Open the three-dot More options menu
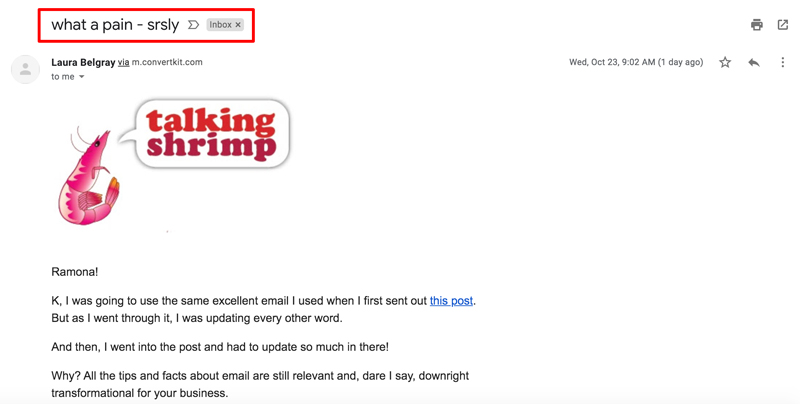800x404 pixels. click(x=783, y=62)
